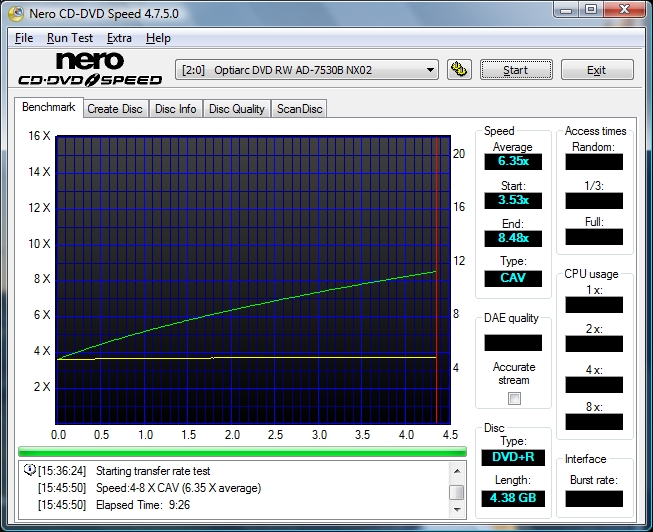653x532 pixels.
Task: Click the Random access time field
Action: 594,162
